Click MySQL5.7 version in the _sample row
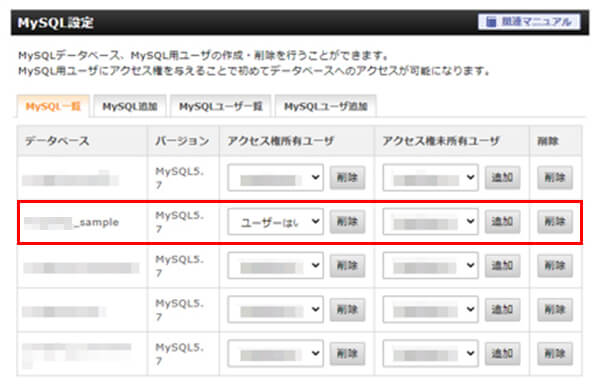 click(x=179, y=222)
